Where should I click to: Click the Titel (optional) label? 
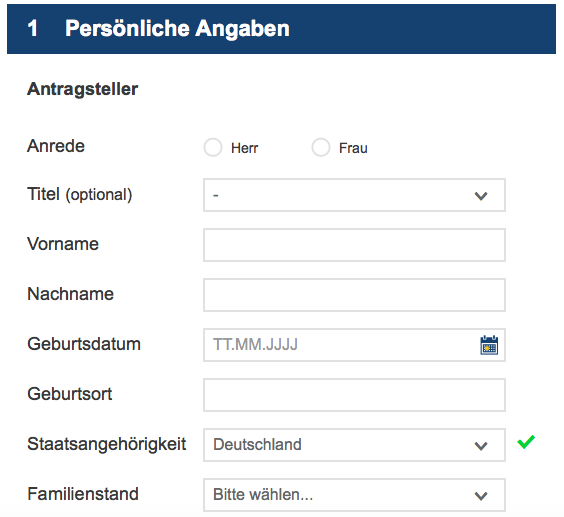click(x=80, y=195)
